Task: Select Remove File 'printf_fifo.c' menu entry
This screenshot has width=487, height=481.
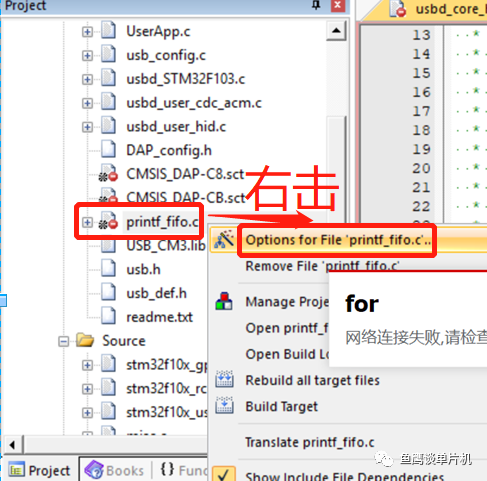Action: (322, 266)
